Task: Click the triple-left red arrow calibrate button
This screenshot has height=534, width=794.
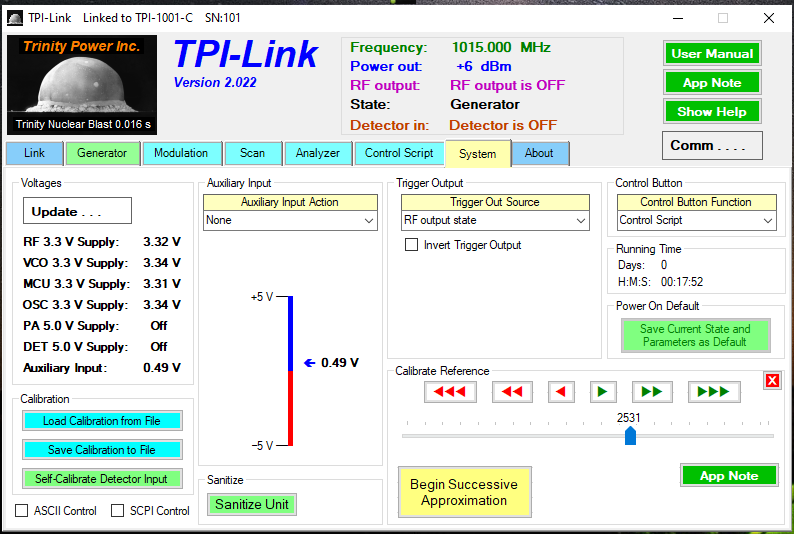Action: (450, 392)
